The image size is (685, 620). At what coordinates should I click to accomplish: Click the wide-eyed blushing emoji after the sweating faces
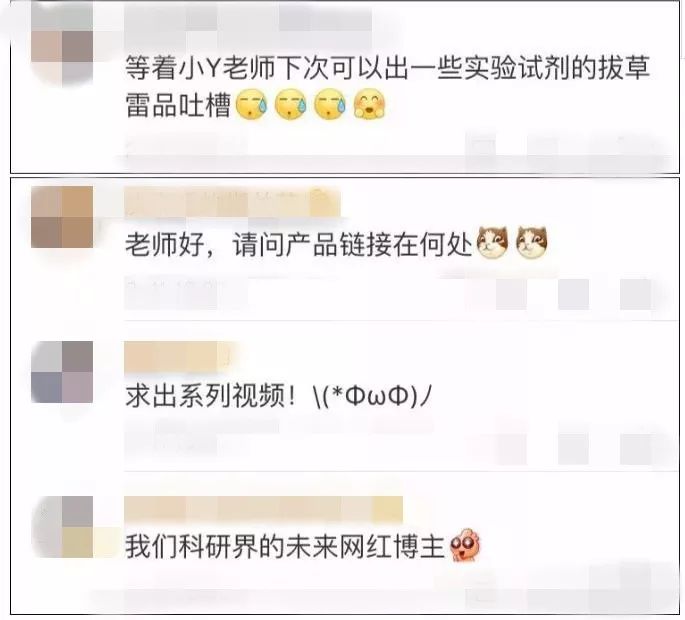click(370, 104)
